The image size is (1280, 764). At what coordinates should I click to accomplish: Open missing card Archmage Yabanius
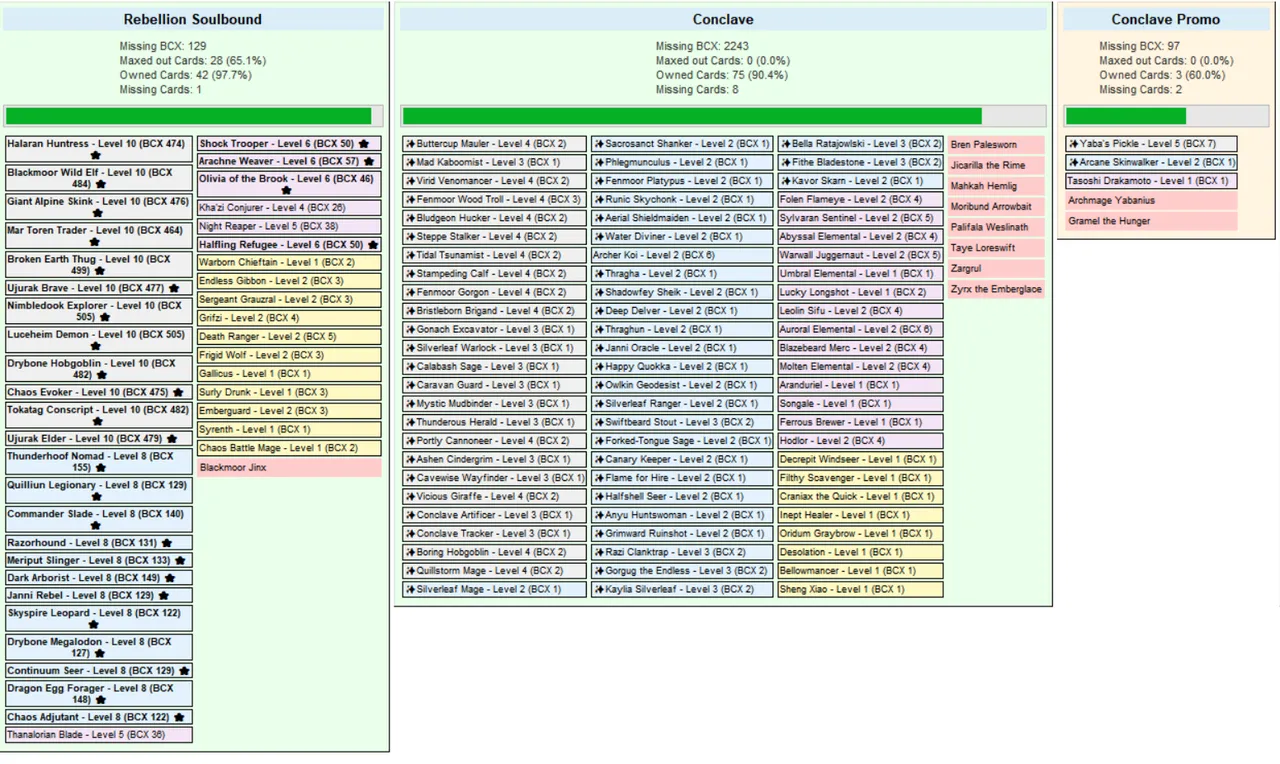[x=1152, y=200]
